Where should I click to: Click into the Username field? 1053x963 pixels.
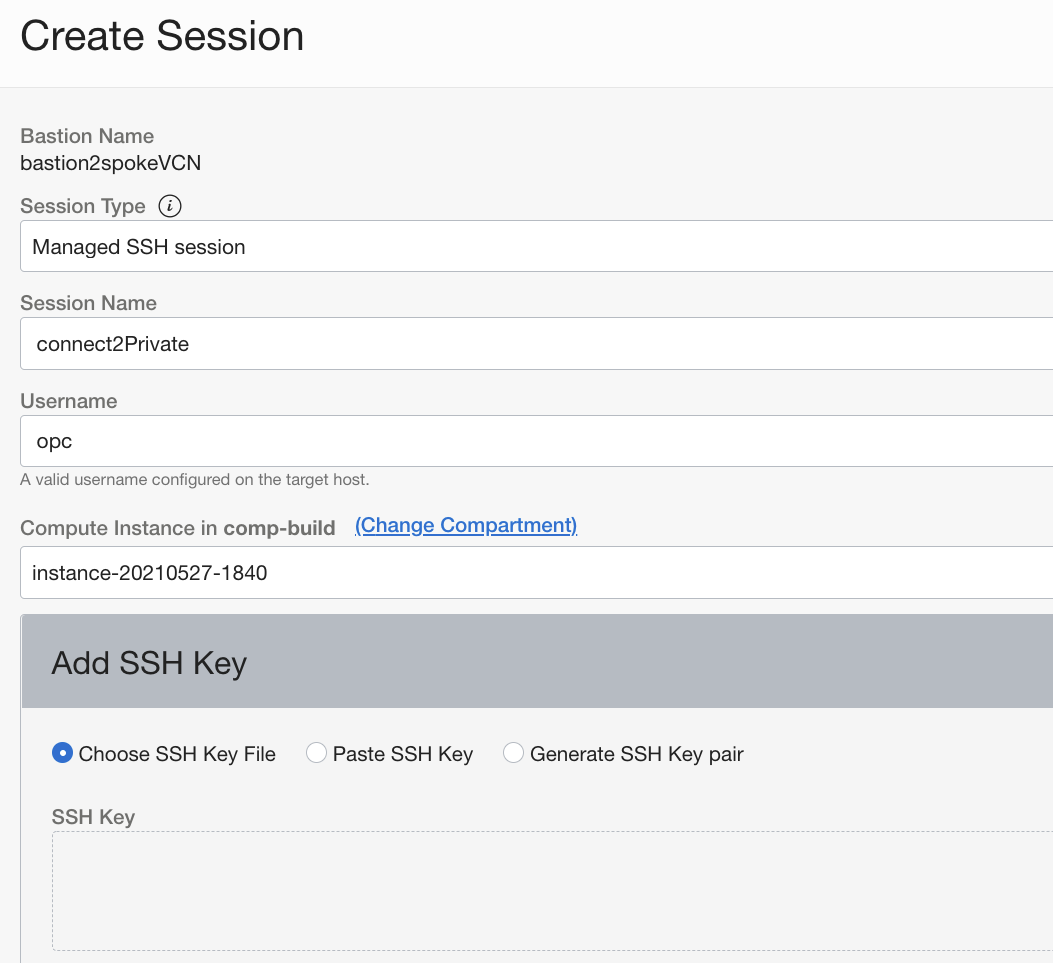click(x=537, y=441)
